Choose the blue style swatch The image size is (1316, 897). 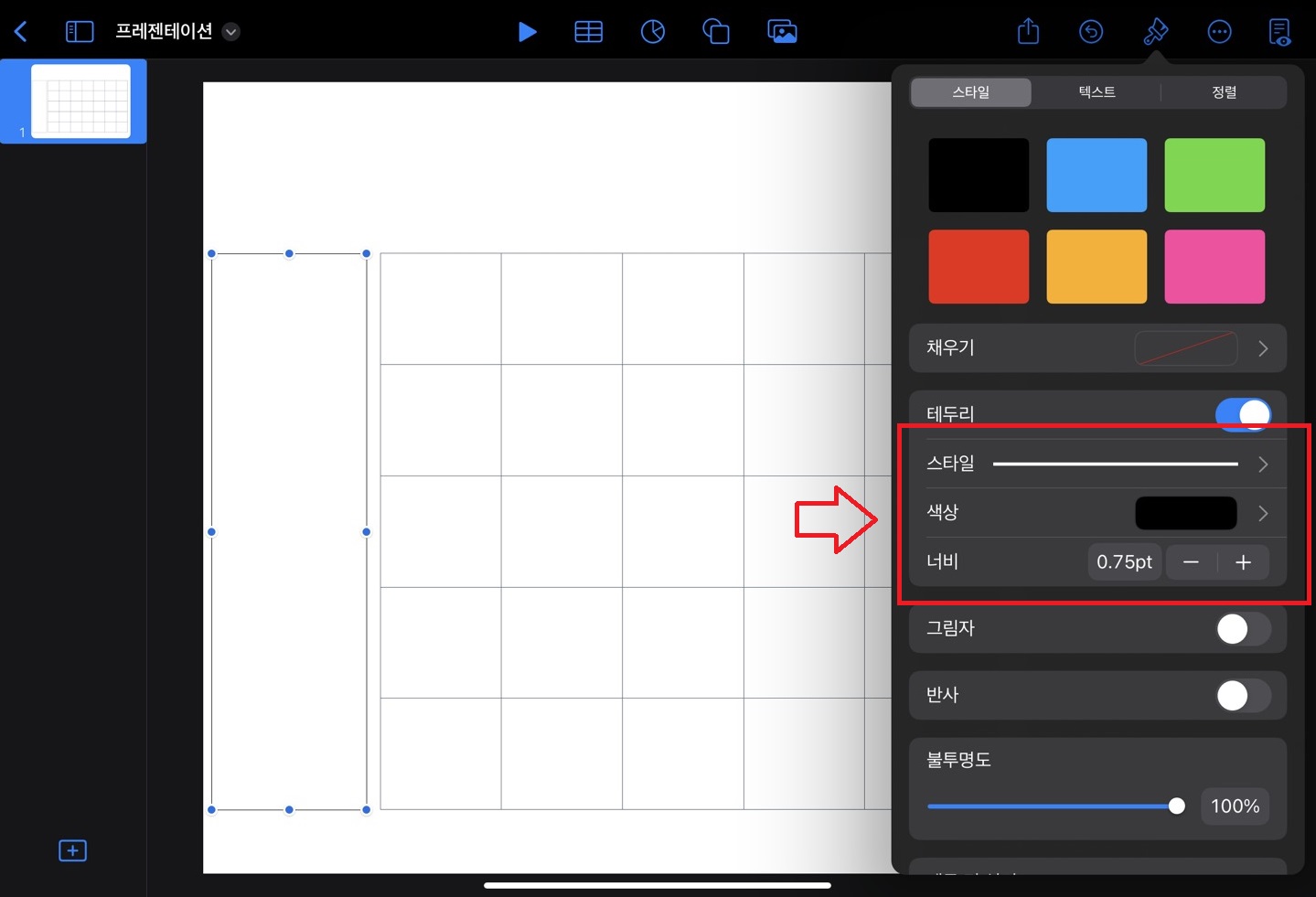[1097, 176]
